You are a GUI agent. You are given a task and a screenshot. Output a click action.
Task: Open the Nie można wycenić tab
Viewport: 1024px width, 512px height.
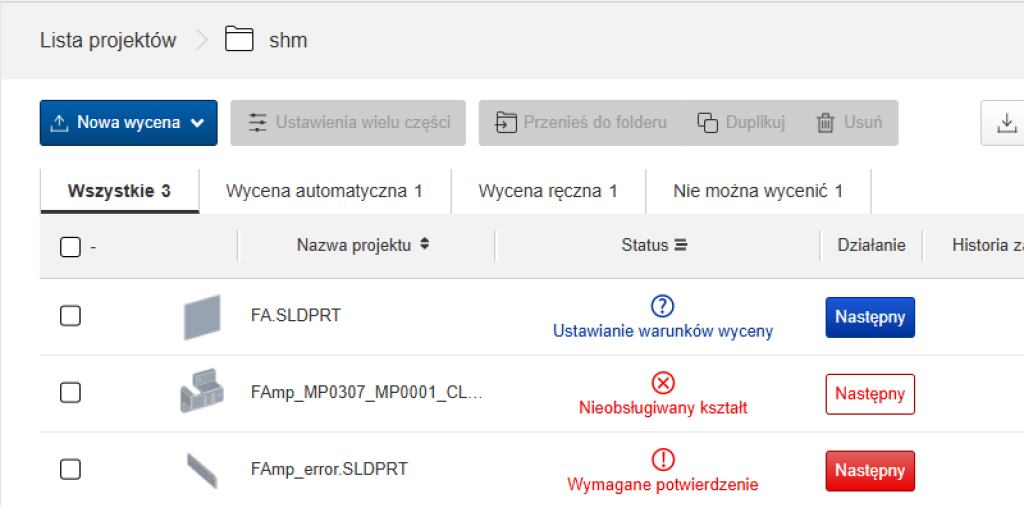click(757, 191)
